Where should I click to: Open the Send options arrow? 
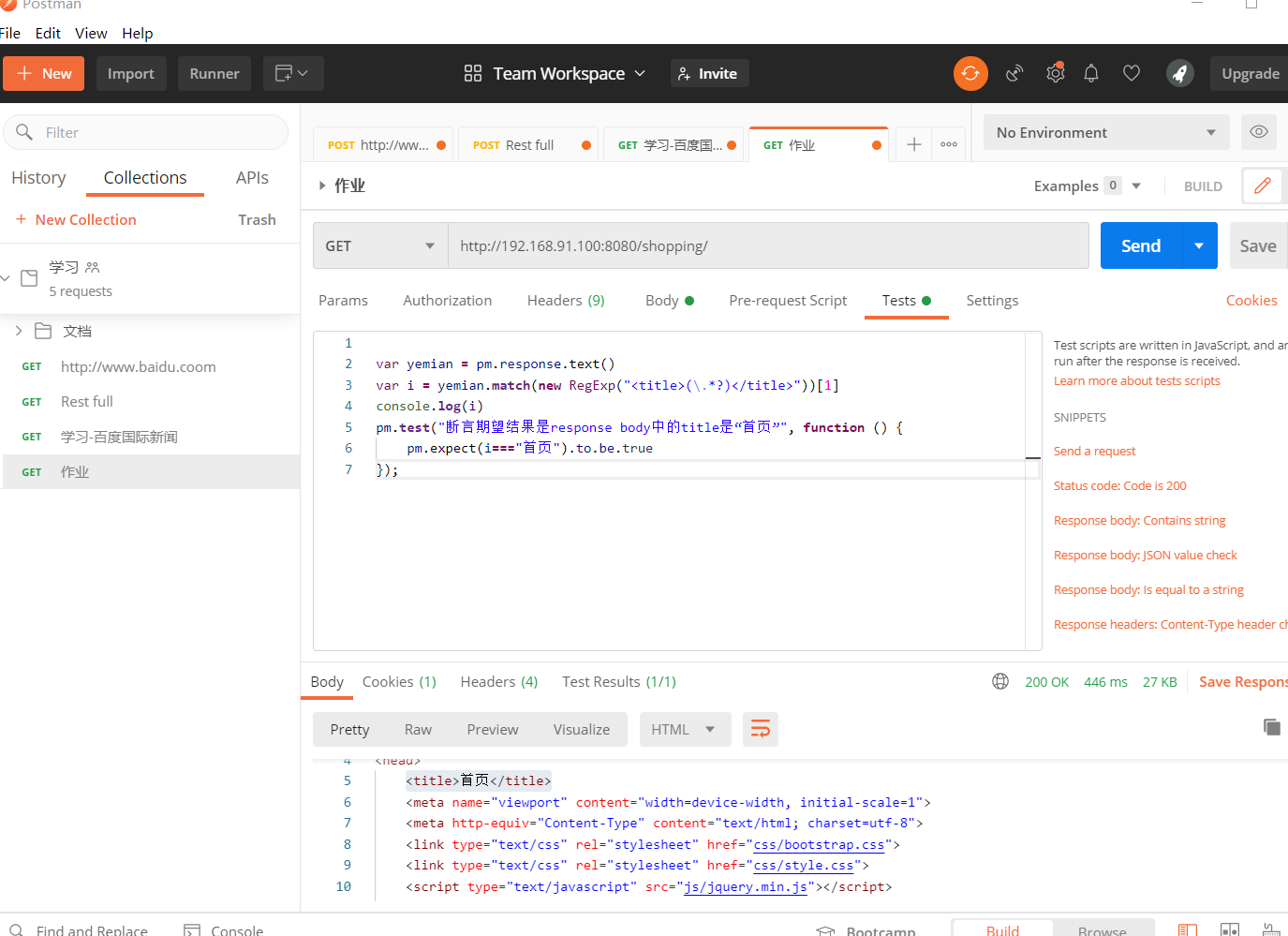click(1199, 245)
